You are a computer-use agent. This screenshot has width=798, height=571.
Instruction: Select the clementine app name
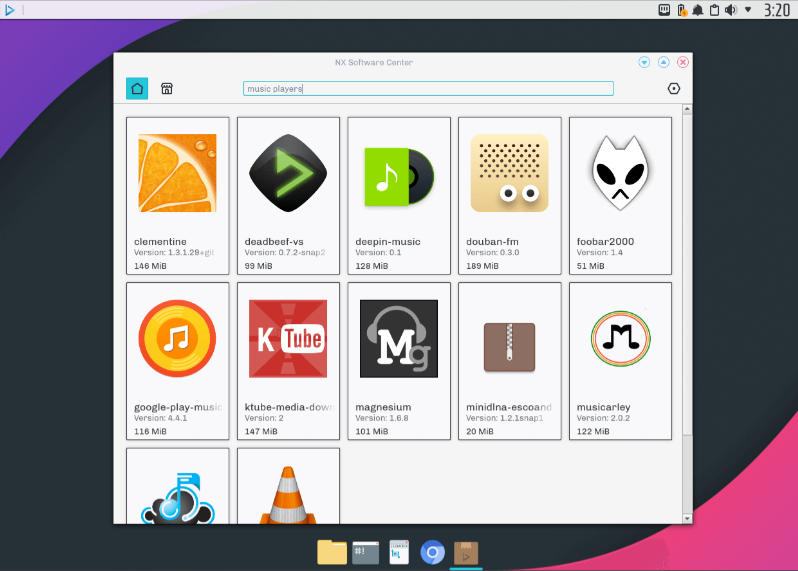click(160, 242)
